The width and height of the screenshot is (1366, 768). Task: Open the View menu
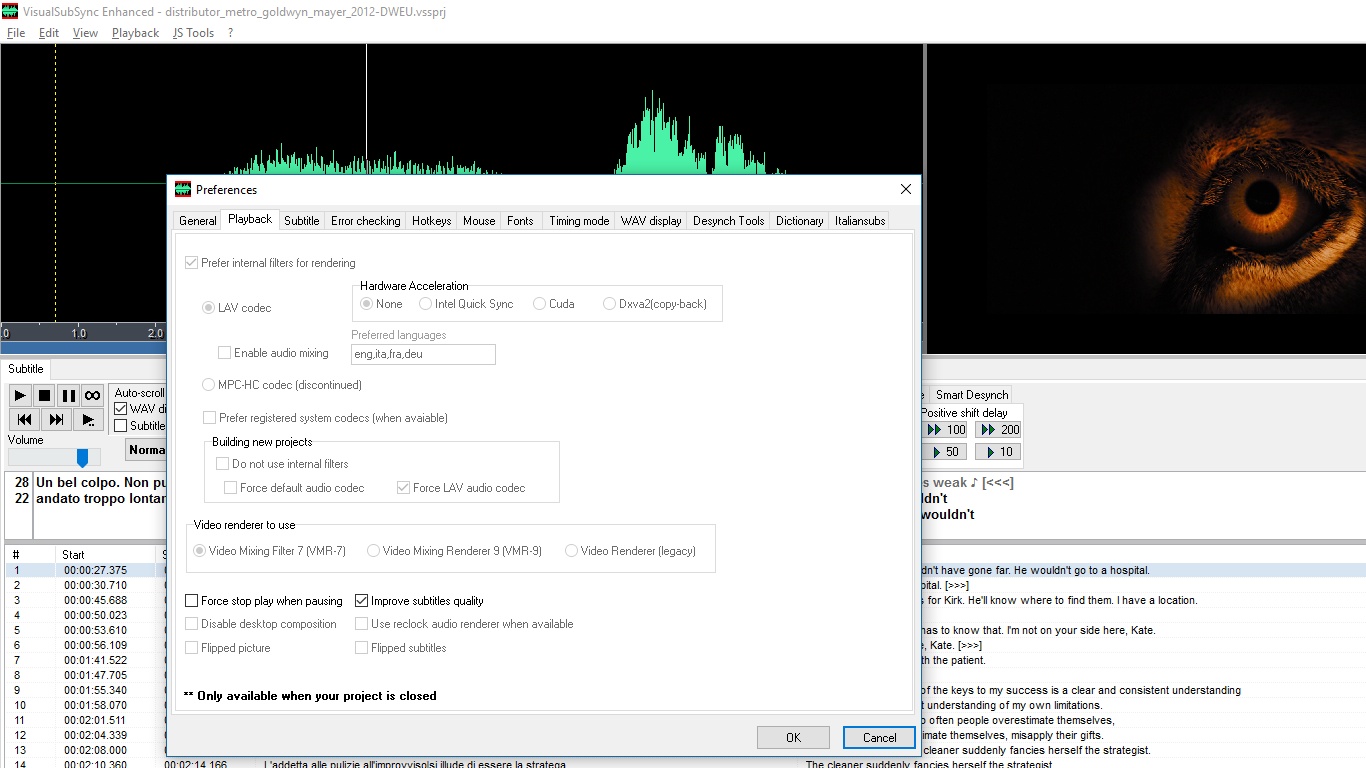85,33
